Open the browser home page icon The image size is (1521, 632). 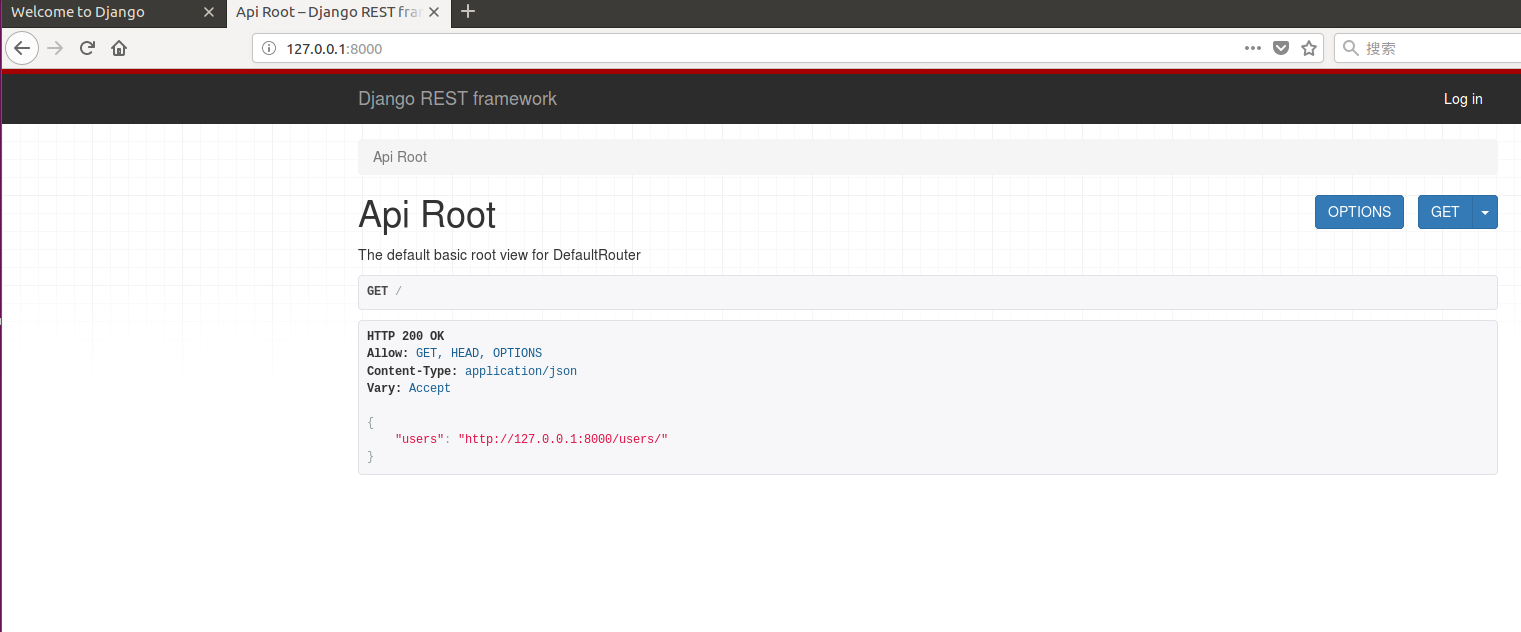(119, 48)
